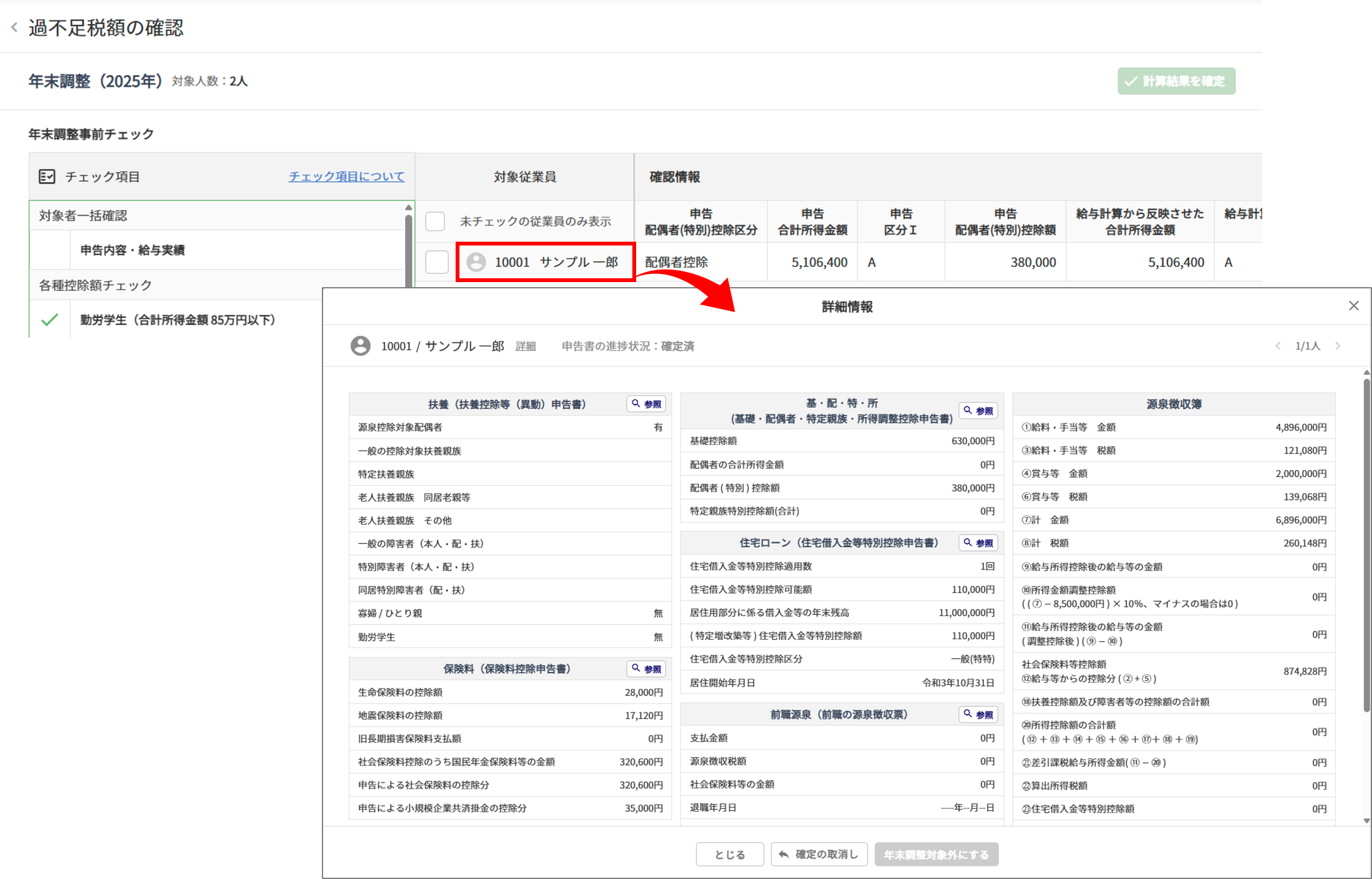Click 参照 magnifier for 基・配・特・所 section
Image resolution: width=1372 pixels, height=879 pixels.
tap(978, 411)
